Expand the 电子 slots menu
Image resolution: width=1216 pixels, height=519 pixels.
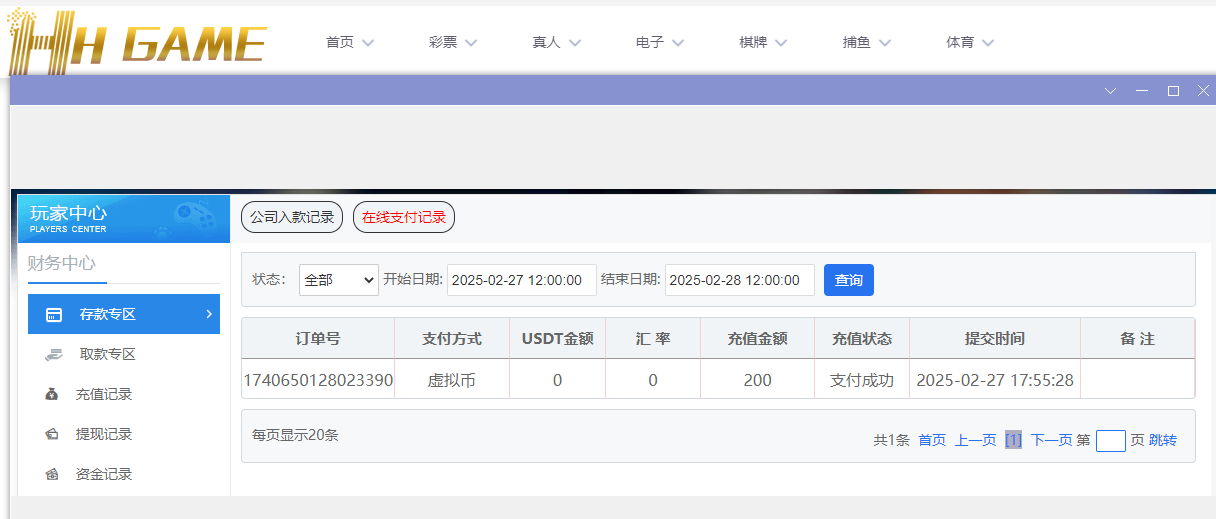pyautogui.click(x=660, y=43)
